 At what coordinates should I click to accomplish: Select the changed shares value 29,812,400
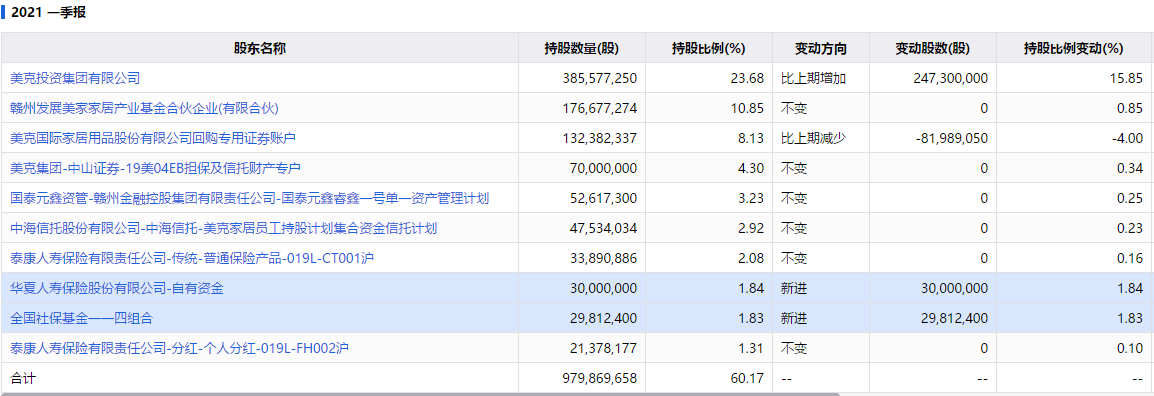pyautogui.click(x=955, y=319)
